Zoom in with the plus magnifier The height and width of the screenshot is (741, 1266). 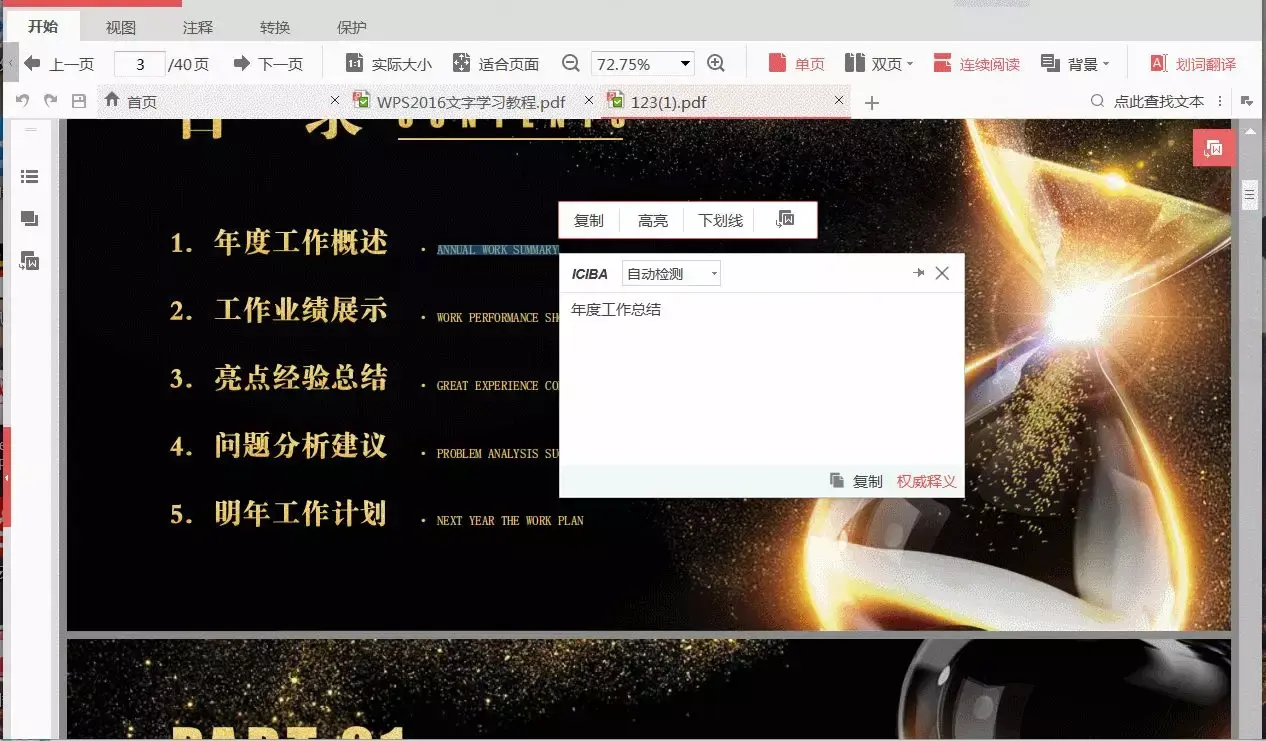716,63
